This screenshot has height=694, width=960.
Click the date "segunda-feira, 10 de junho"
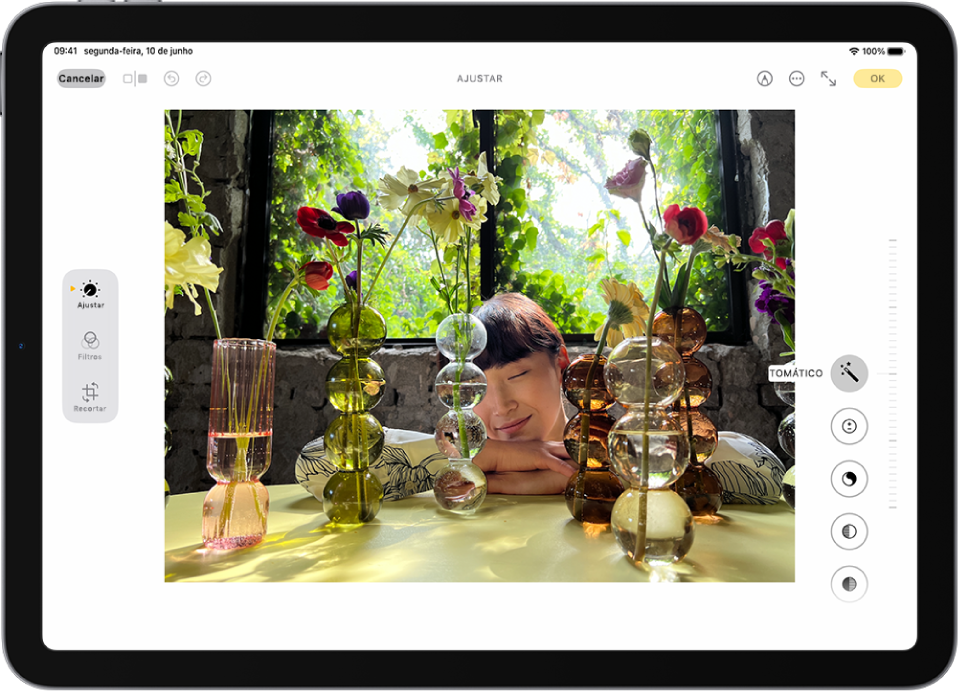[x=138, y=51]
